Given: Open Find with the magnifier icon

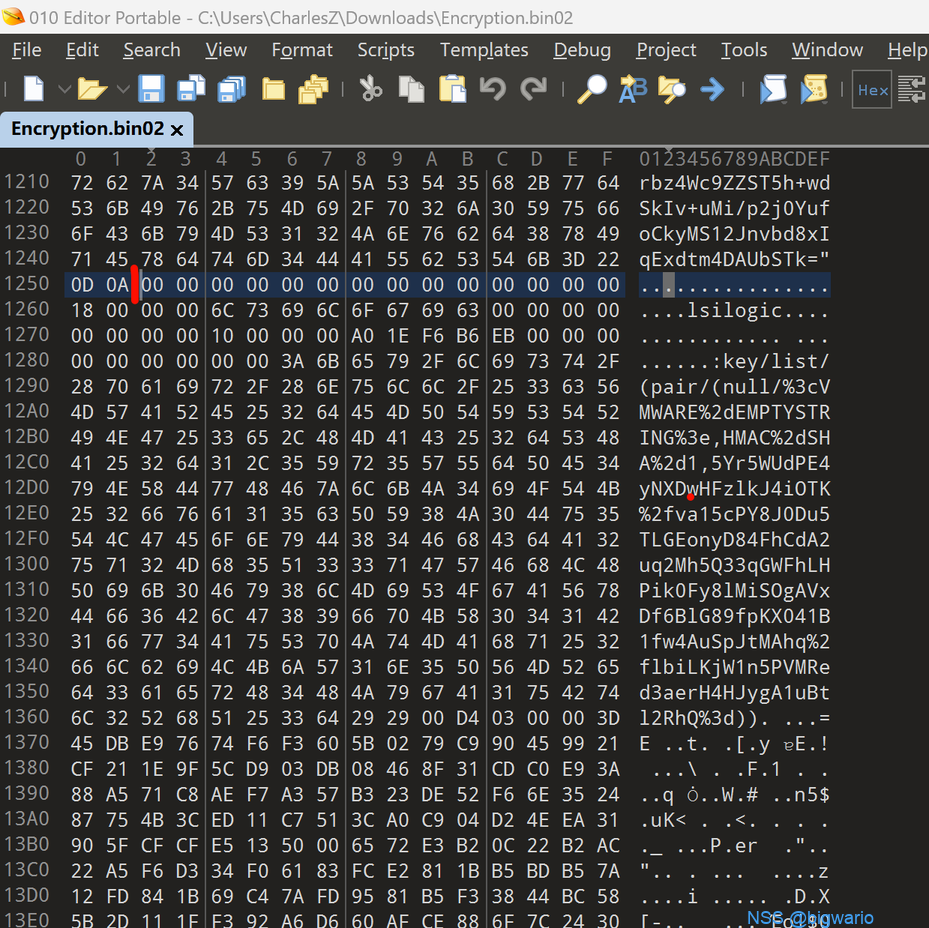Looking at the screenshot, I should tap(592, 90).
